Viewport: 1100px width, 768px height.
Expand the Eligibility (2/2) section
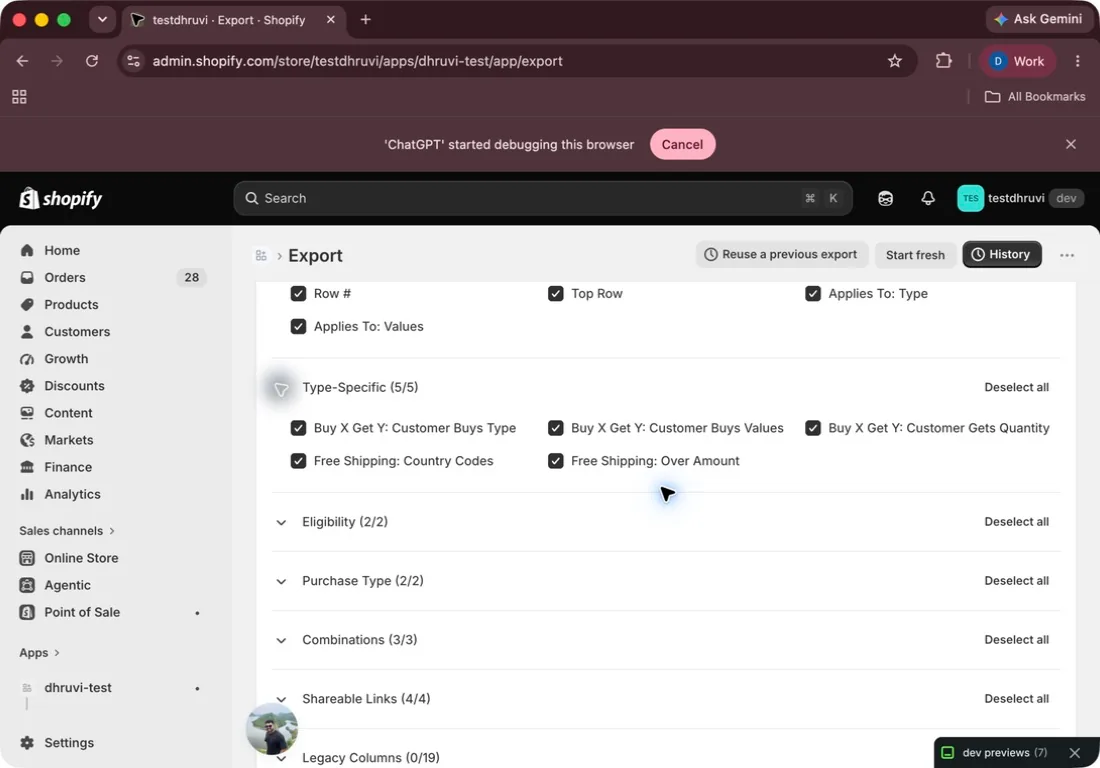click(x=281, y=522)
